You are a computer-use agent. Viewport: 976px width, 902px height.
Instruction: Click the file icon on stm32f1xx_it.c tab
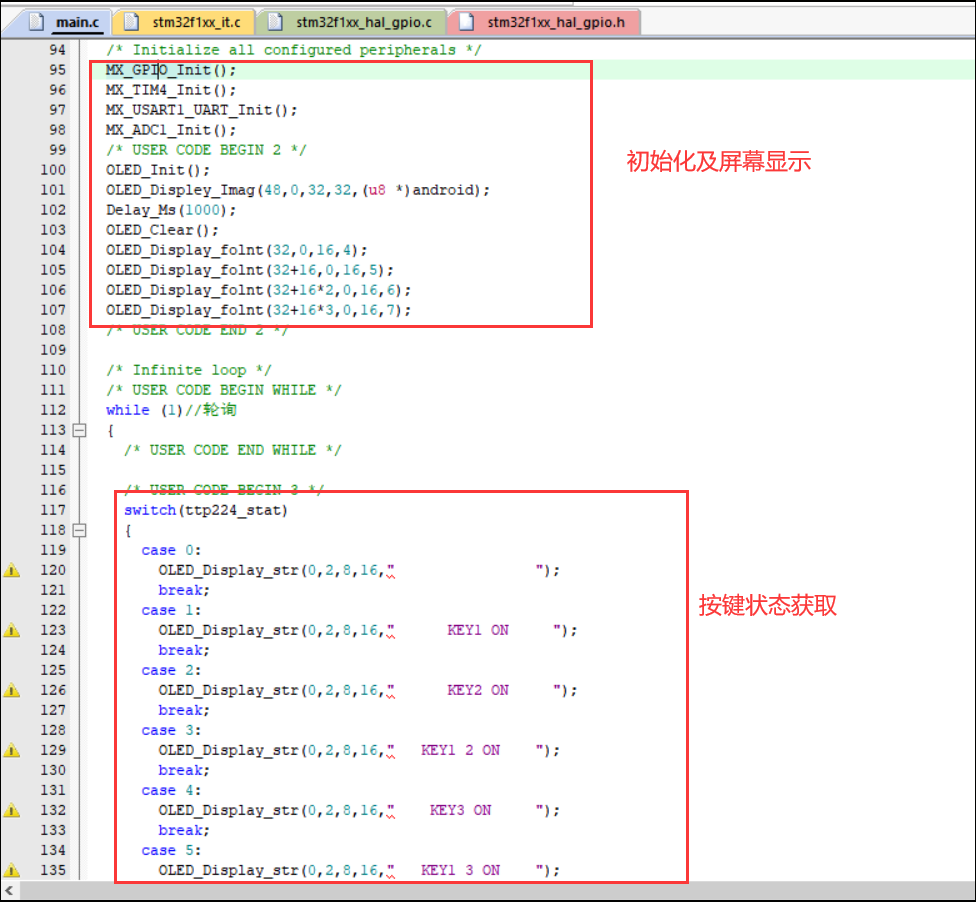click(x=131, y=22)
